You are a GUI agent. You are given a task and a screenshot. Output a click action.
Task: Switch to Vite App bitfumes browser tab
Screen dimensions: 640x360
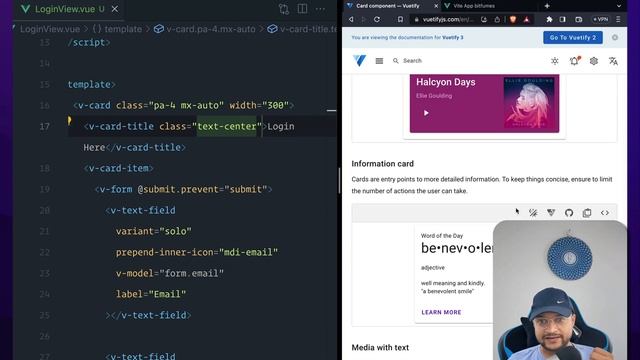pyautogui.click(x=474, y=6)
